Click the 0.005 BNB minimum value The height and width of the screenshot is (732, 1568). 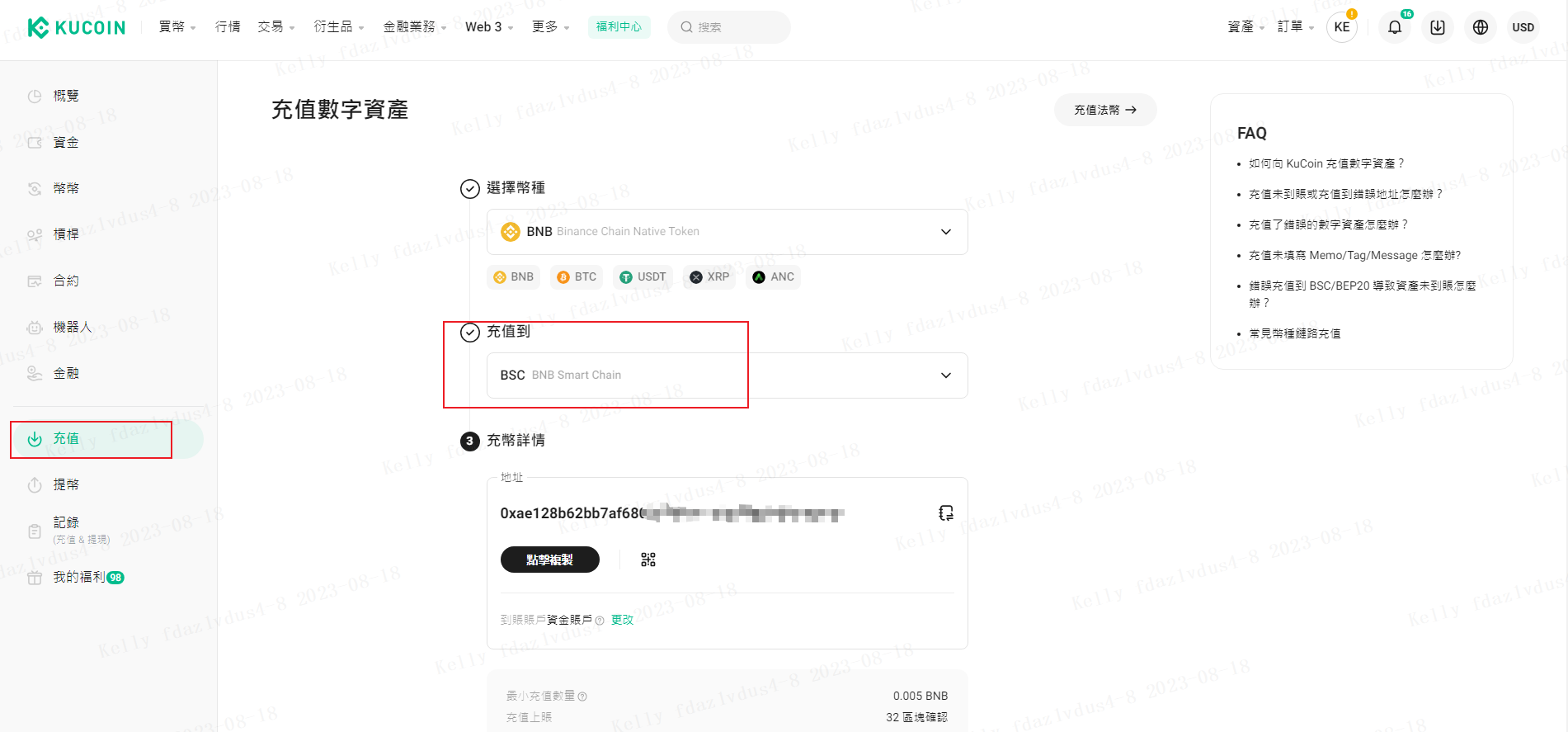click(x=920, y=696)
